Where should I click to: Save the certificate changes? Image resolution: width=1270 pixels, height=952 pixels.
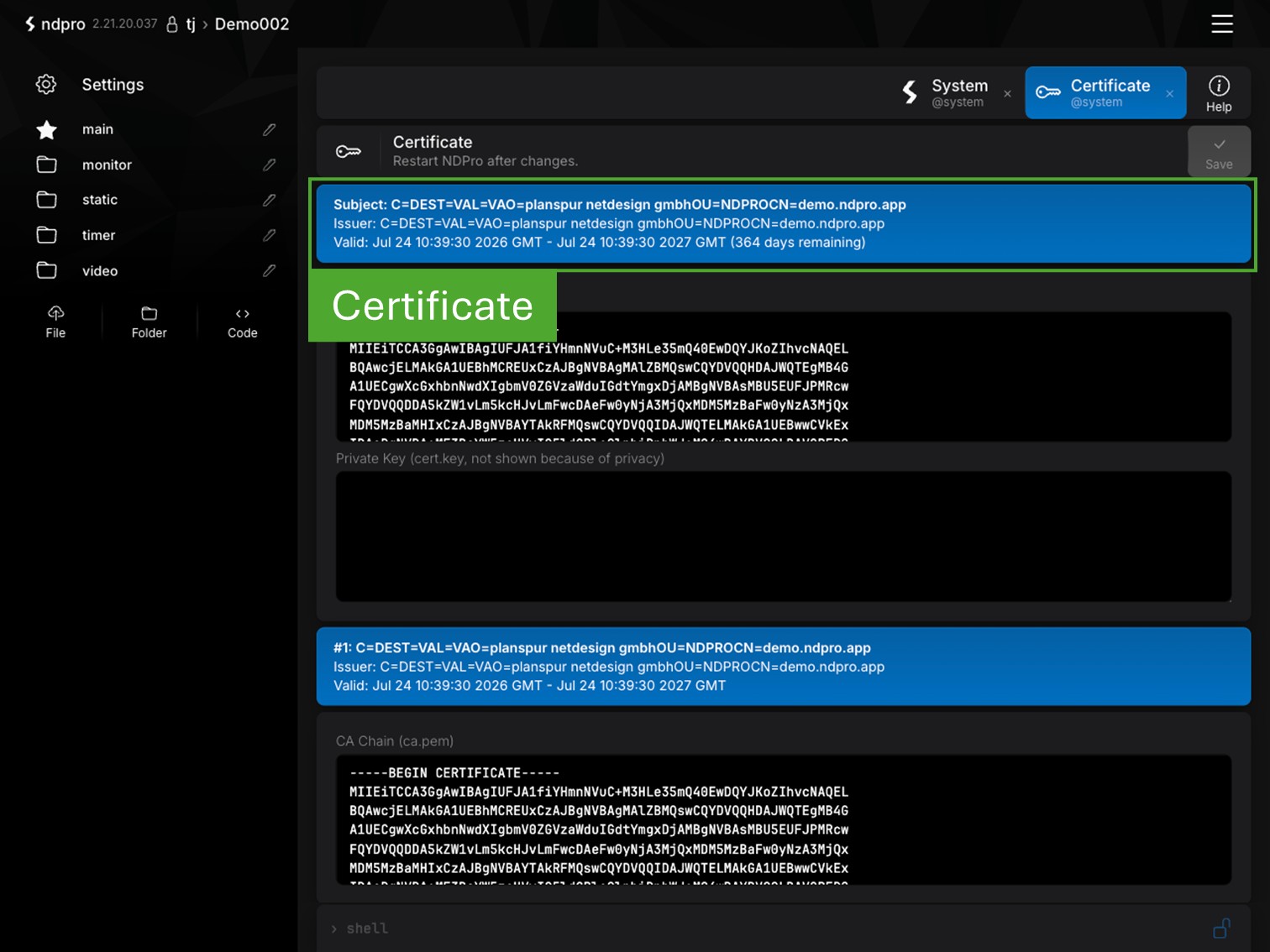[1219, 152]
